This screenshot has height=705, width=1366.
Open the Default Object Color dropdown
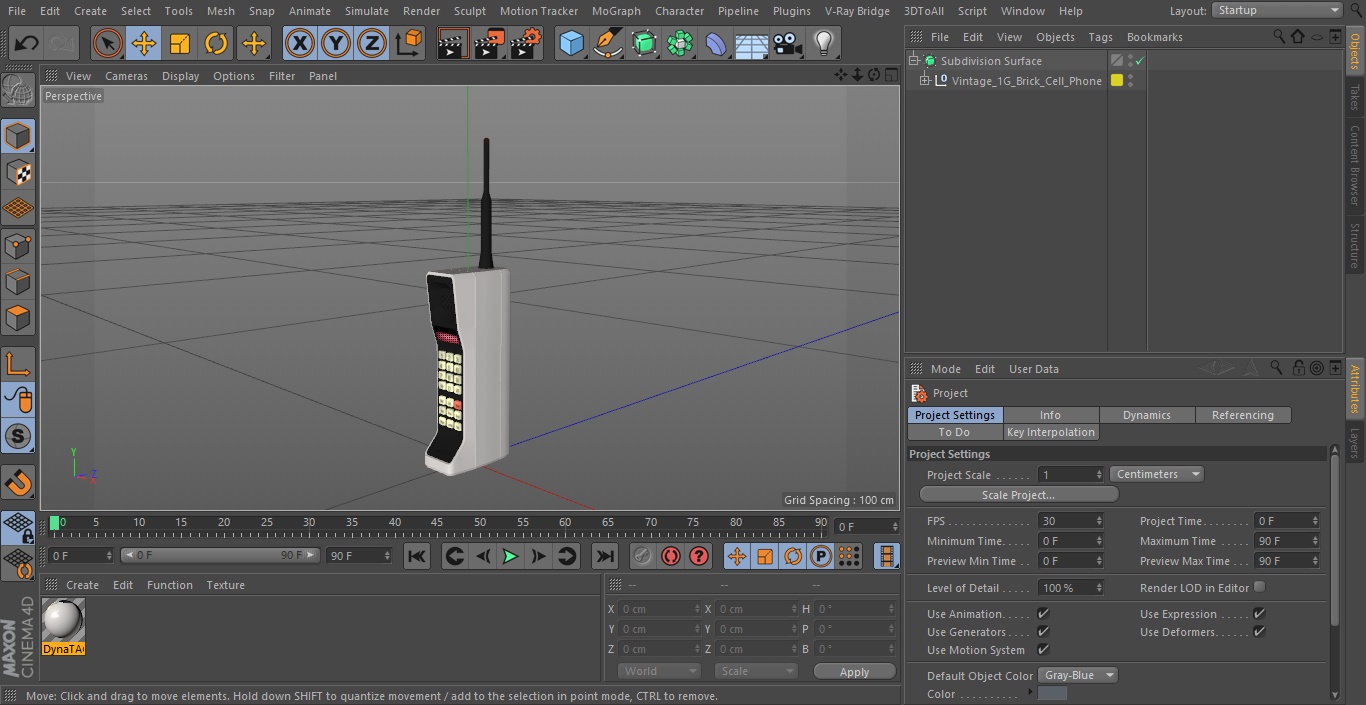tap(1078, 675)
